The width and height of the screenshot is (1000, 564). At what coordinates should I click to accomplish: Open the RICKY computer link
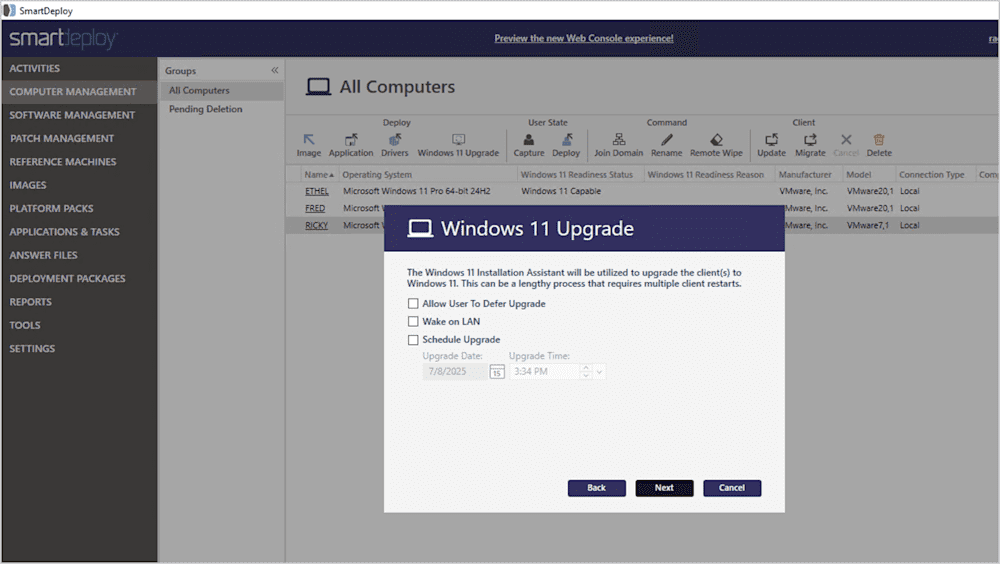[x=316, y=226]
